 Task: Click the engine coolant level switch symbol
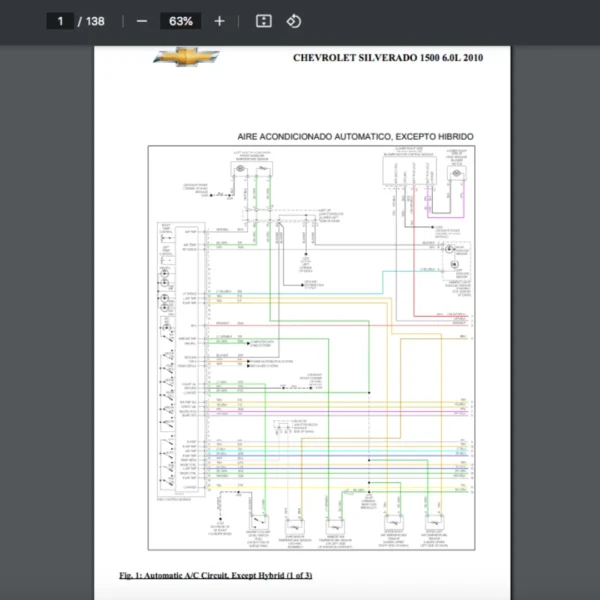[x=260, y=520]
